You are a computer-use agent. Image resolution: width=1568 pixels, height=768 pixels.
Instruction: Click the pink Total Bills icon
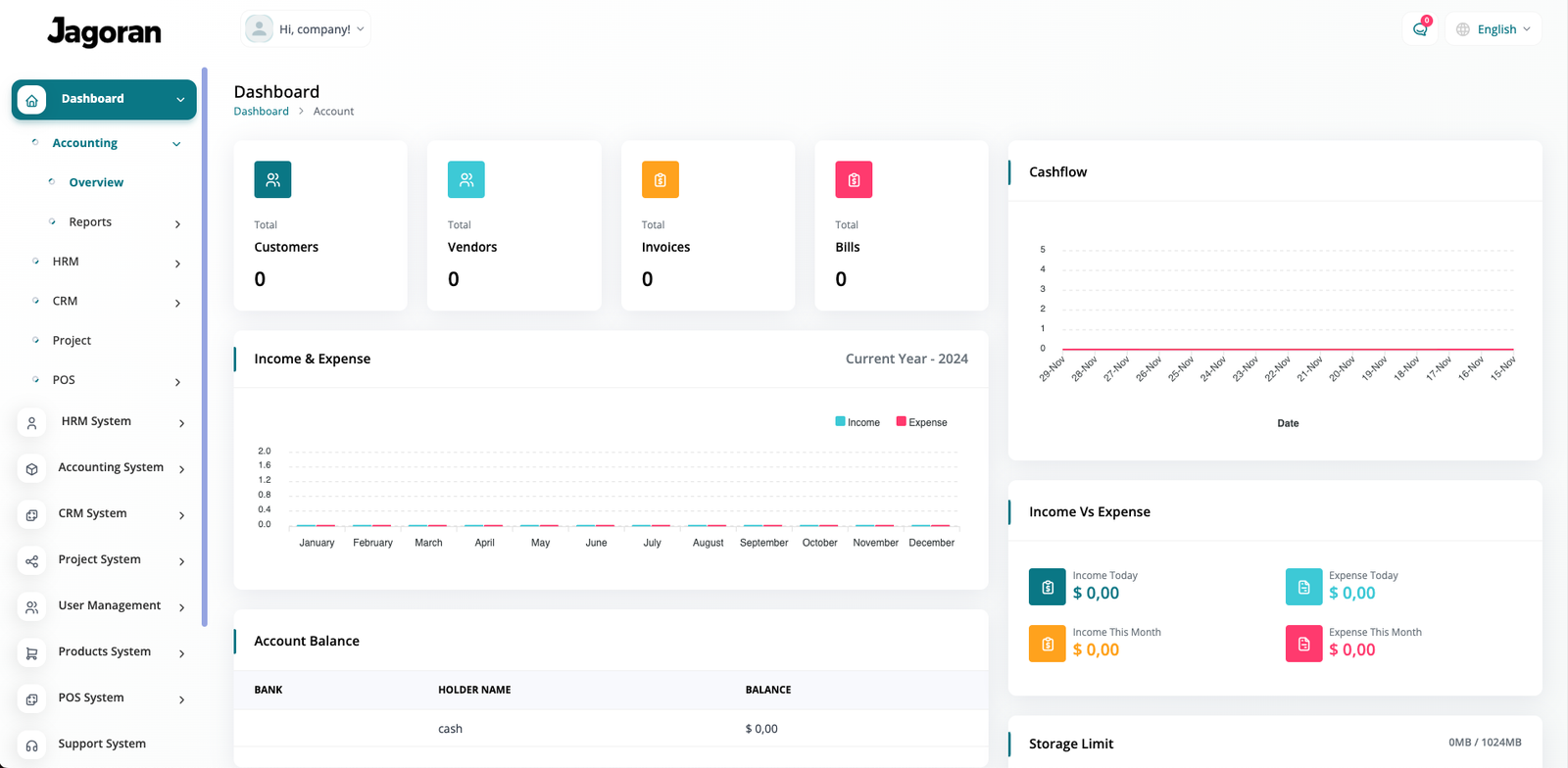[x=854, y=180]
